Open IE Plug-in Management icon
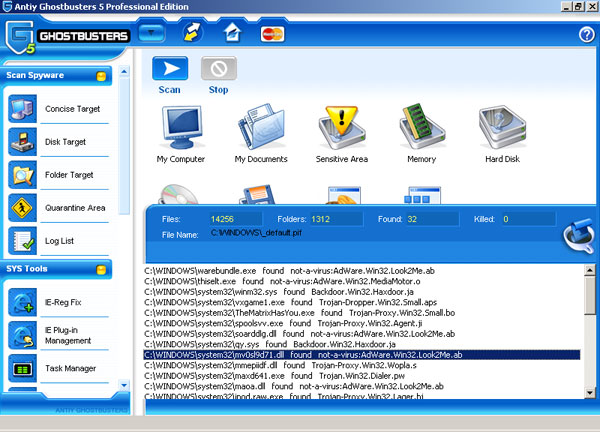The image size is (600, 432). tap(23, 335)
